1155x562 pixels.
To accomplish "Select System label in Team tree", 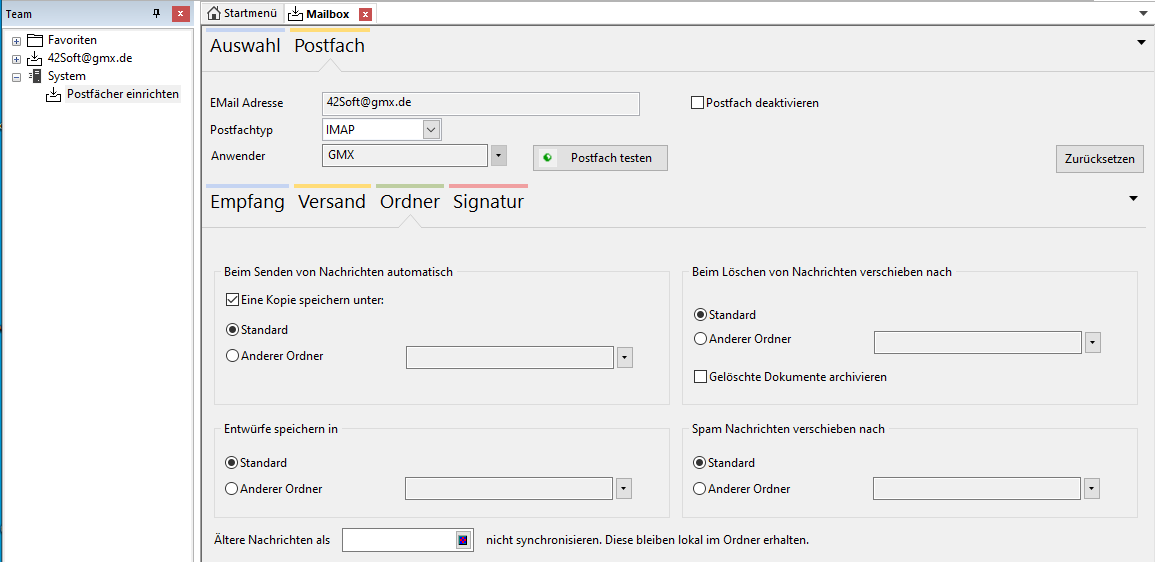I will (67, 76).
